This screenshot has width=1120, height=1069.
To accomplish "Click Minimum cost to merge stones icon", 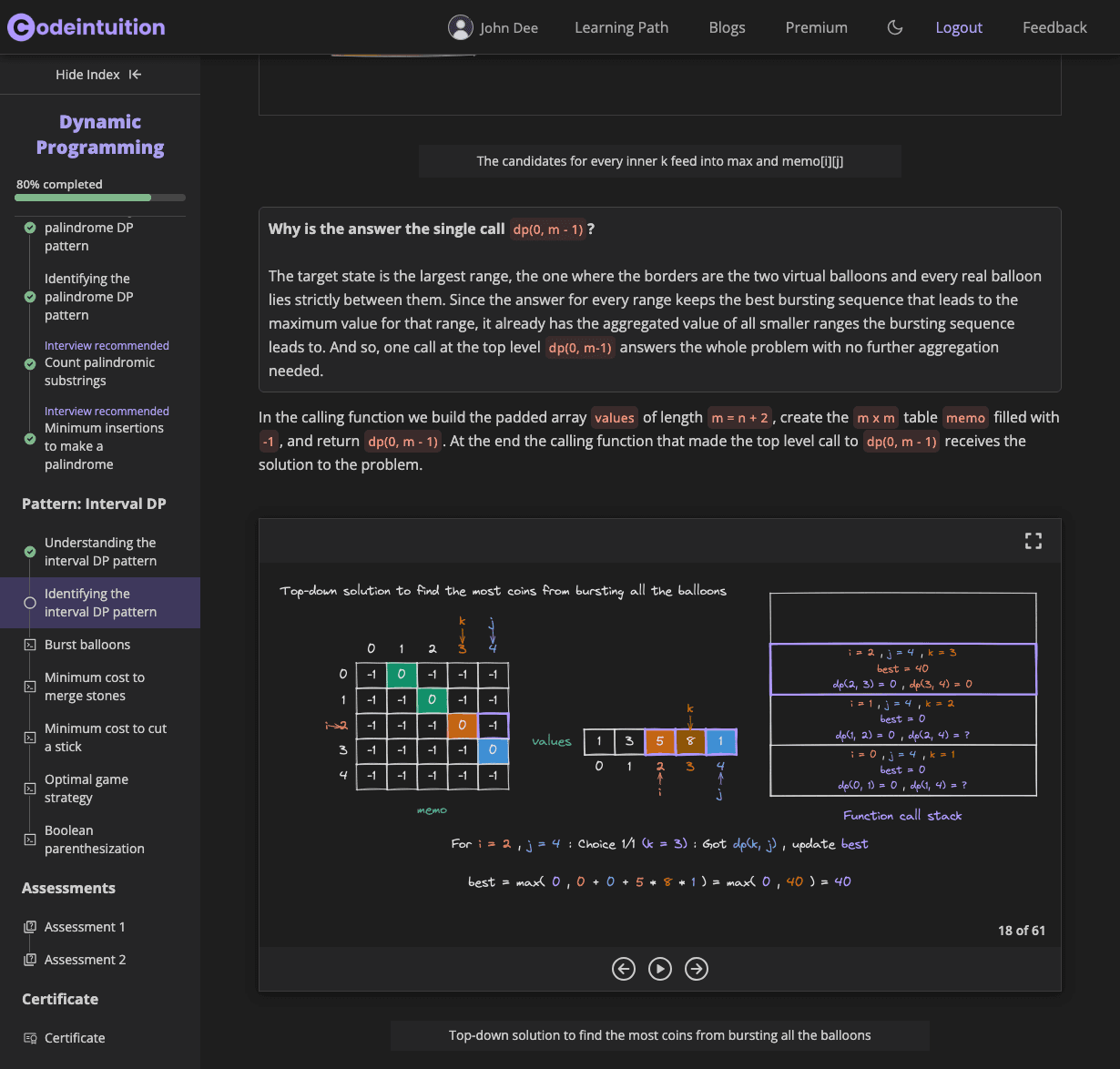I will 30,687.
